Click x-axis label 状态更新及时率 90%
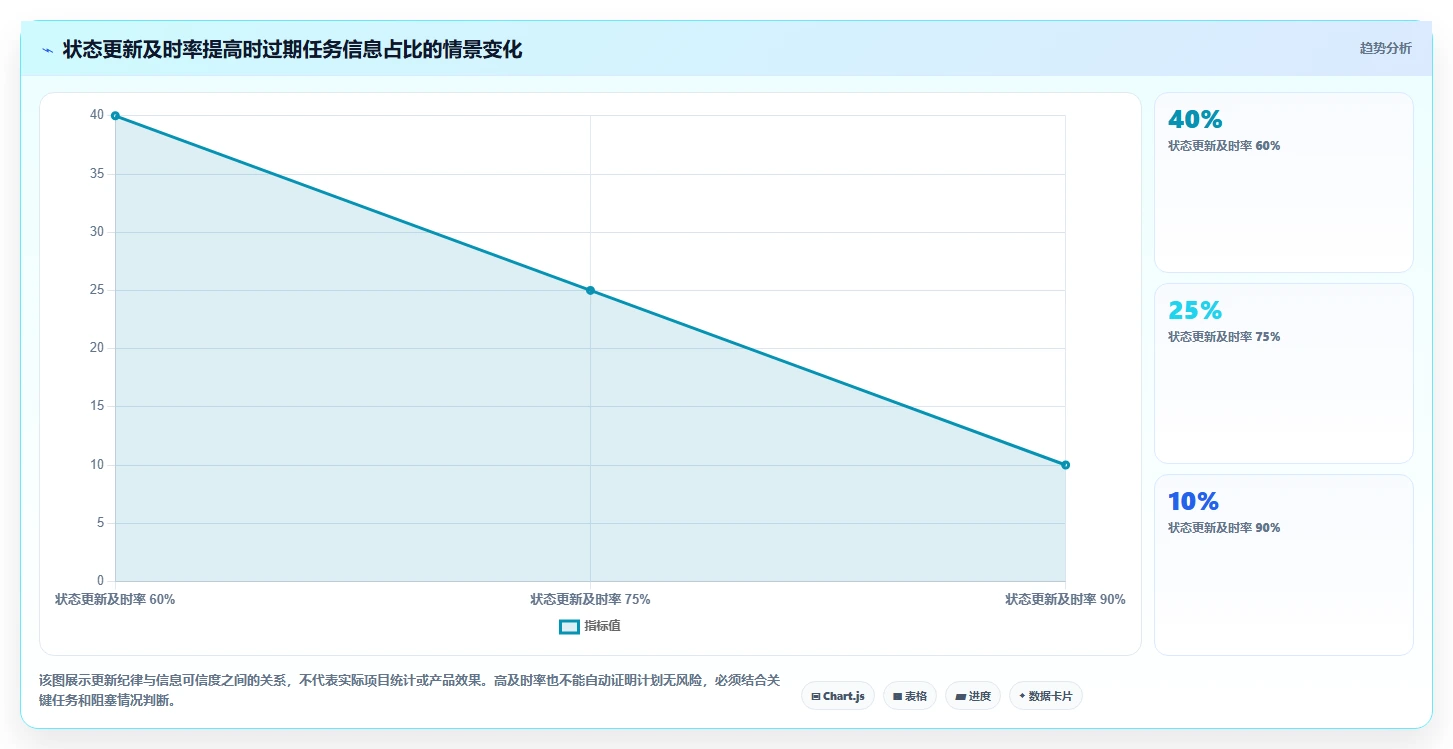1453x749 pixels. click(1065, 600)
